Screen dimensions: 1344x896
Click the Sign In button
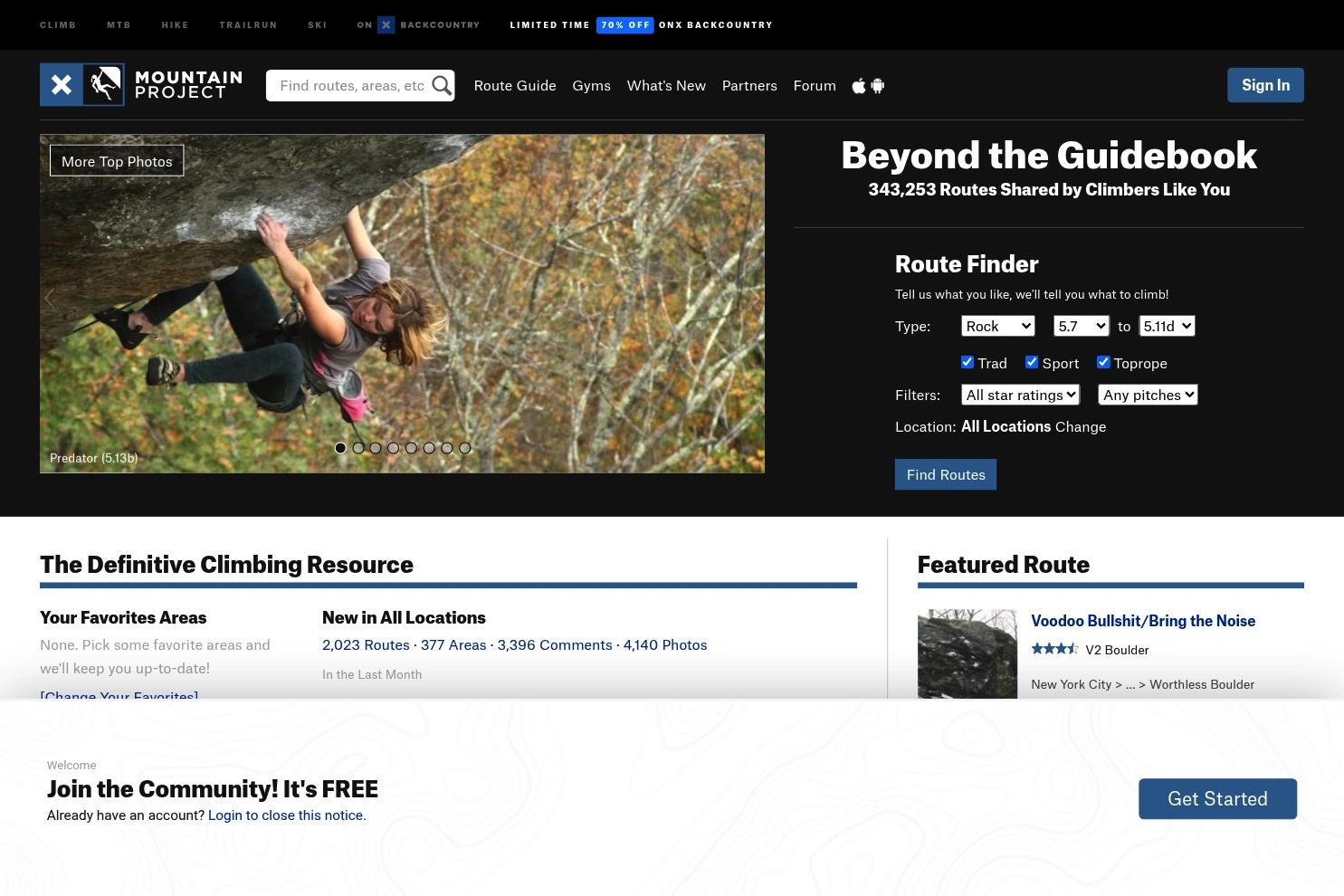(1265, 85)
